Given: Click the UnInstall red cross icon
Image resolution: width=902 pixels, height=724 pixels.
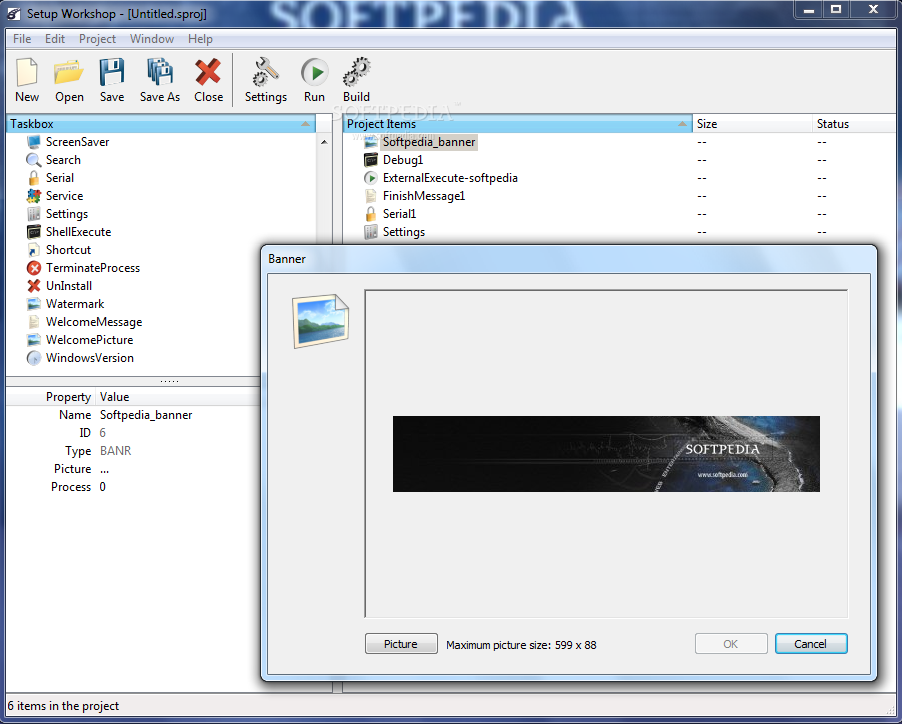Looking at the screenshot, I should click(34, 286).
